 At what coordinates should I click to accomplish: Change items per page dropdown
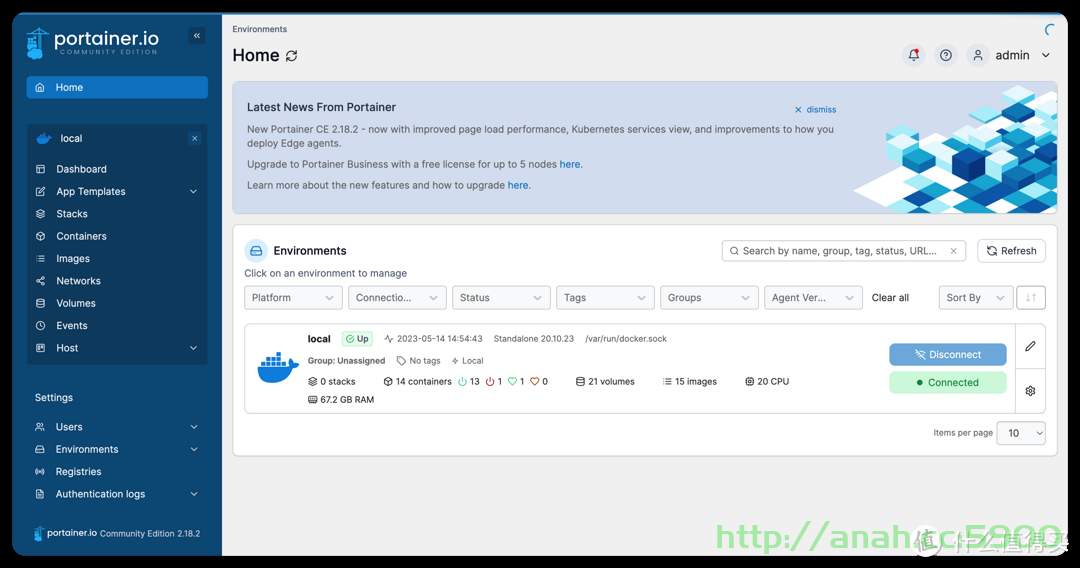pos(1021,433)
